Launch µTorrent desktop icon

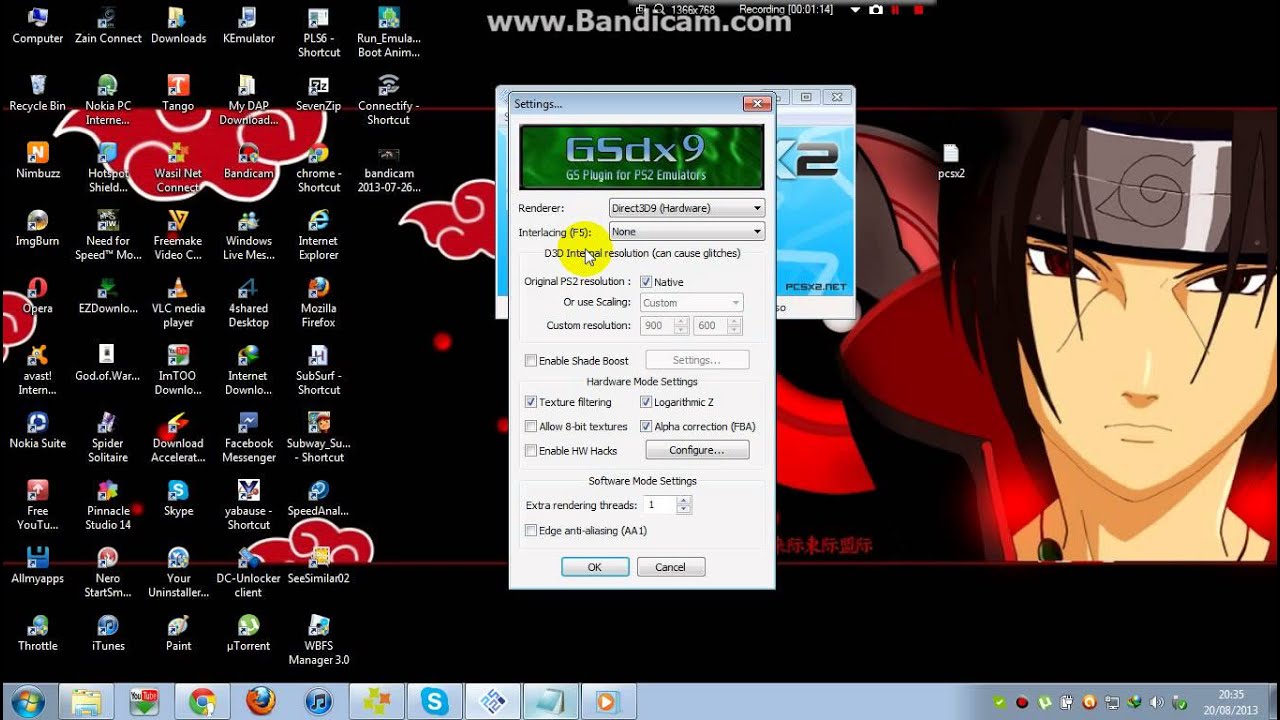click(248, 632)
